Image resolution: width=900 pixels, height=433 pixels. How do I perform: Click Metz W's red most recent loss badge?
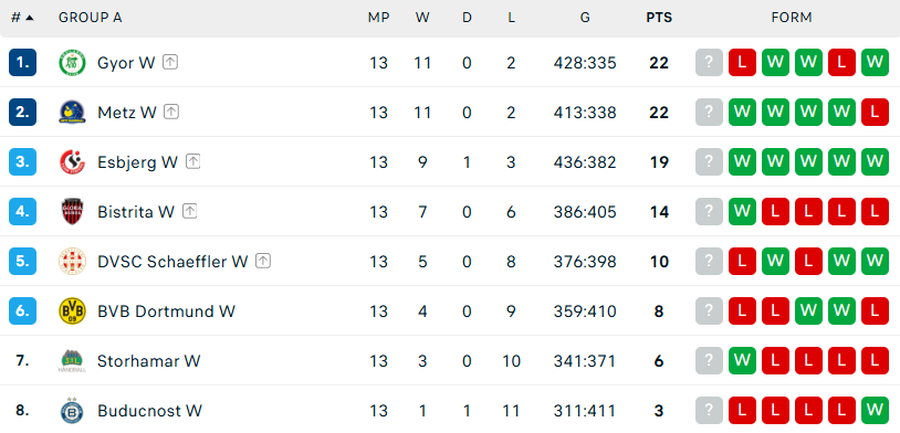pos(874,112)
